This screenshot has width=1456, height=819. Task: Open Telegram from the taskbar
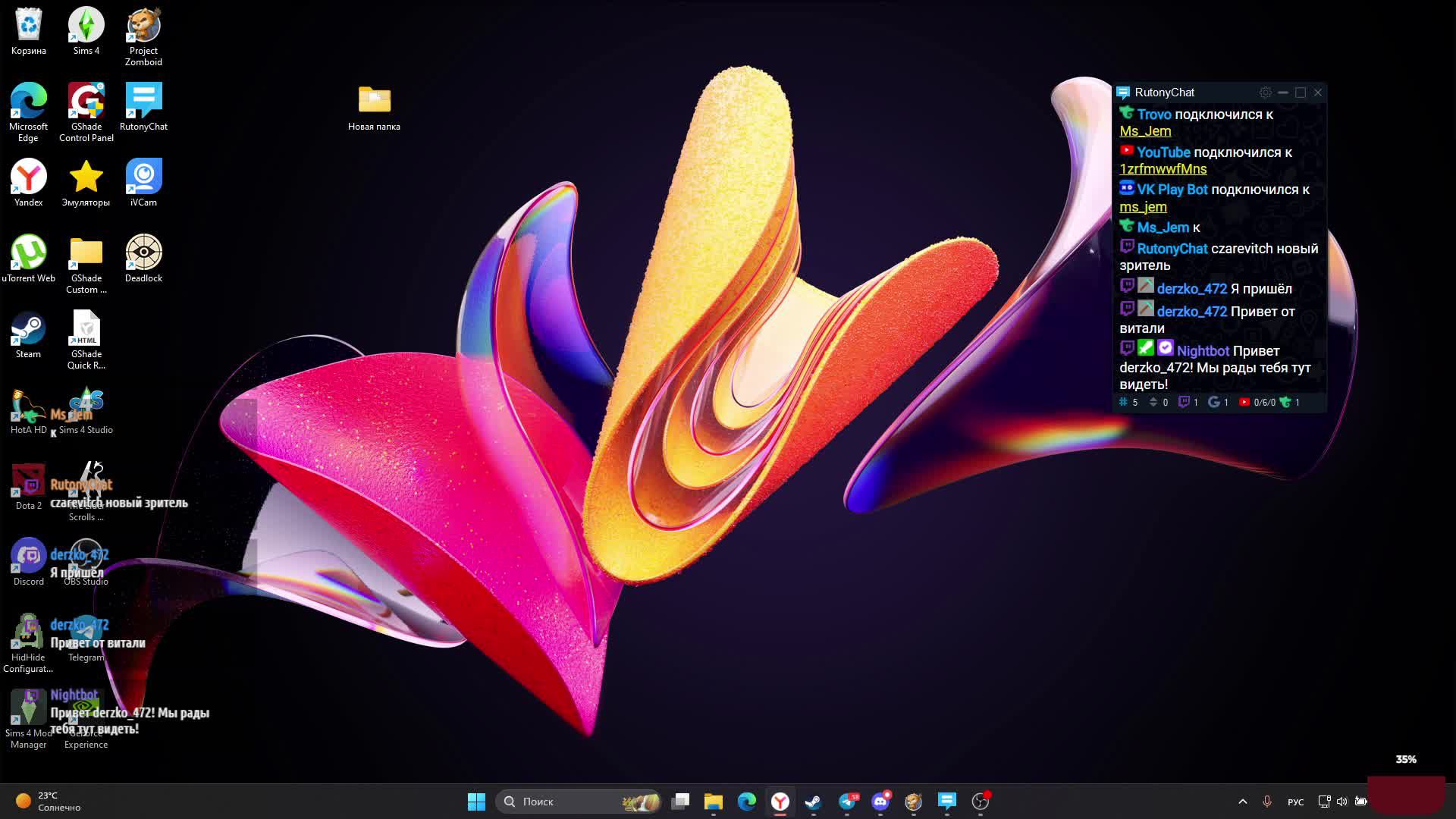pyautogui.click(x=847, y=802)
